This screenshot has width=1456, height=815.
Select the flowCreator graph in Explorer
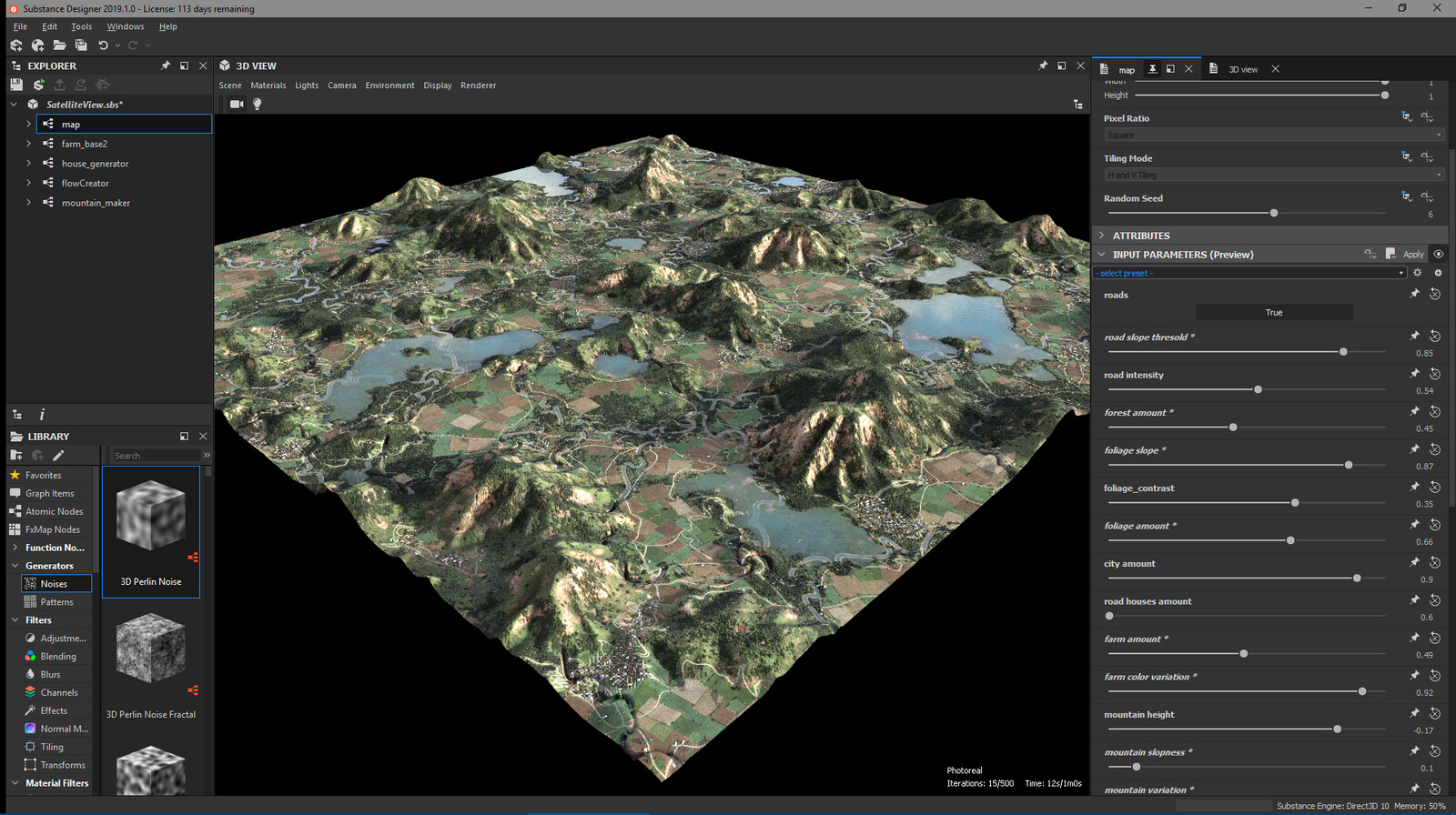[x=86, y=183]
